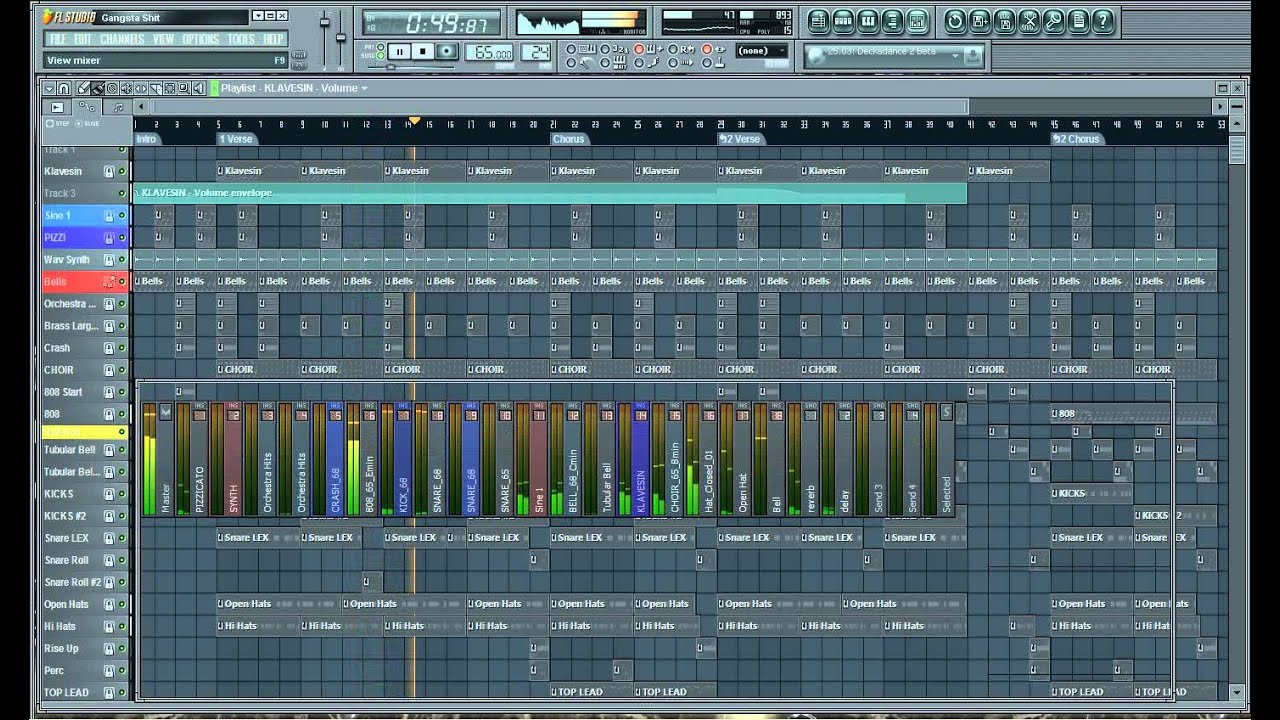Select the playlist delete tool
This screenshot has width=1280, height=720.
(x=111, y=88)
